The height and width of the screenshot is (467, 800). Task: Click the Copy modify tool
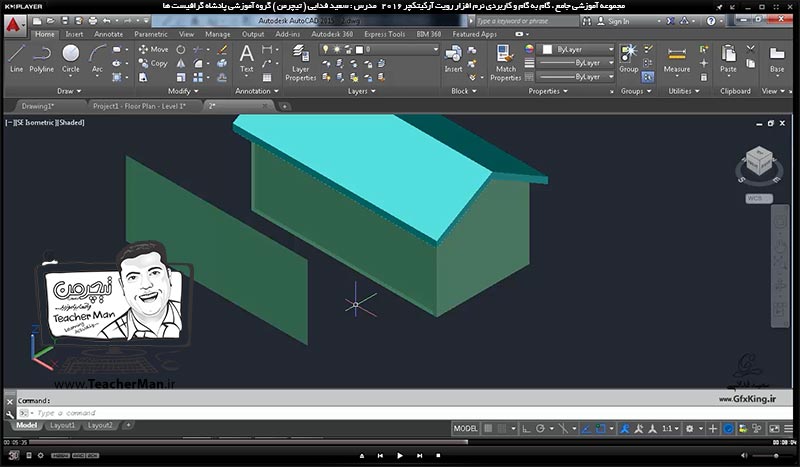[153, 63]
